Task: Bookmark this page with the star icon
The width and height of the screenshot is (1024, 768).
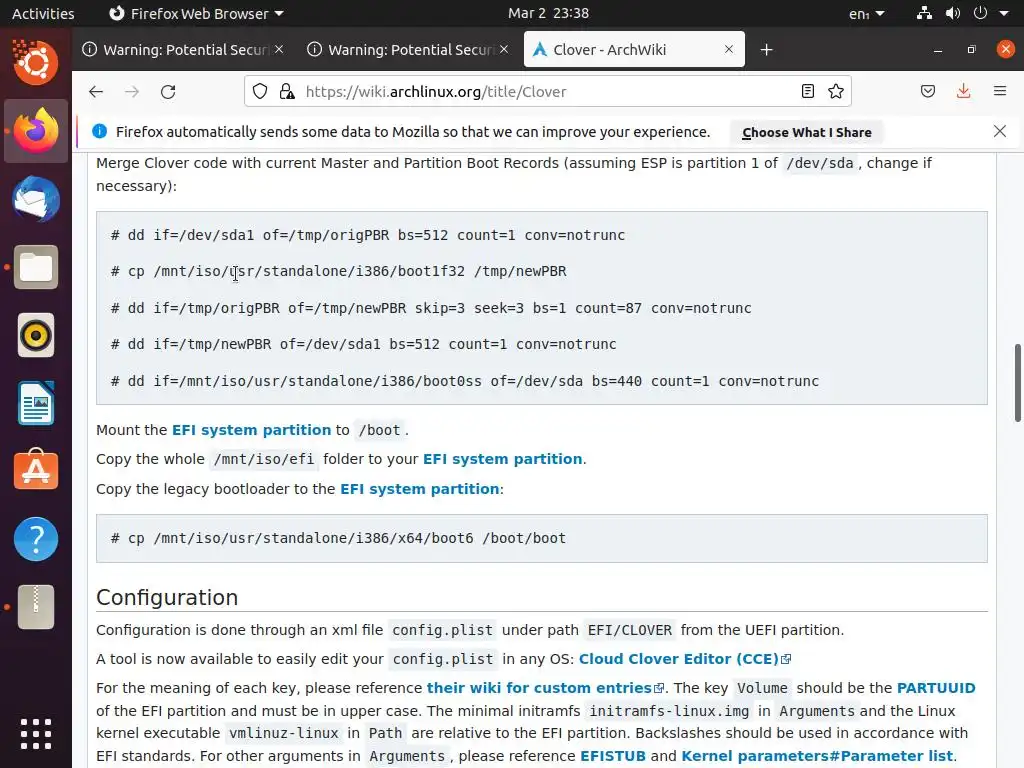Action: point(836,91)
